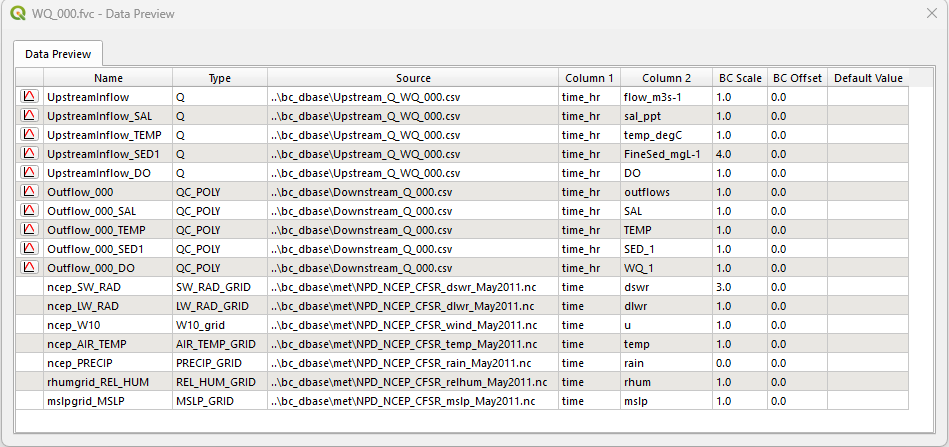Click the Default Value column header
949x447 pixels.
tap(869, 78)
